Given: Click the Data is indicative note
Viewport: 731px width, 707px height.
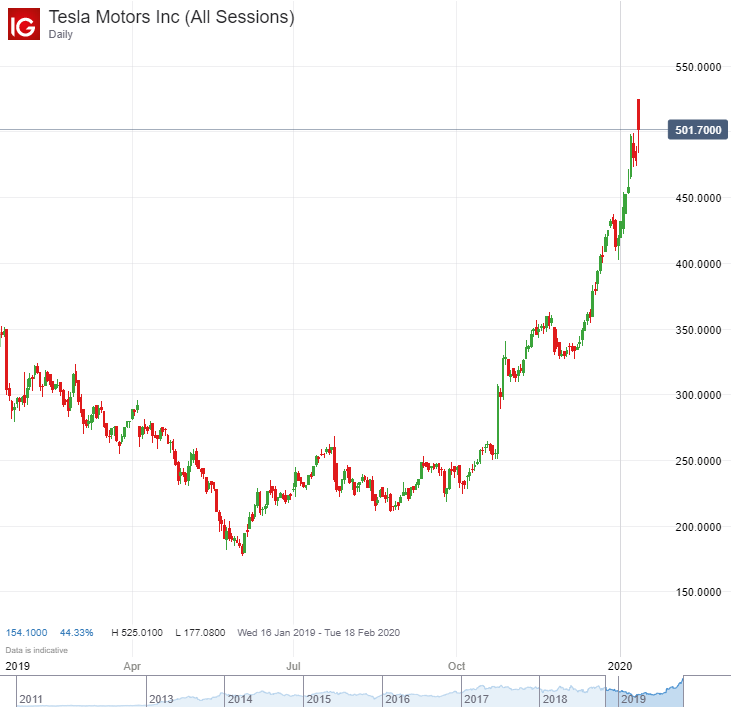Looking at the screenshot, I should pos(36,650).
